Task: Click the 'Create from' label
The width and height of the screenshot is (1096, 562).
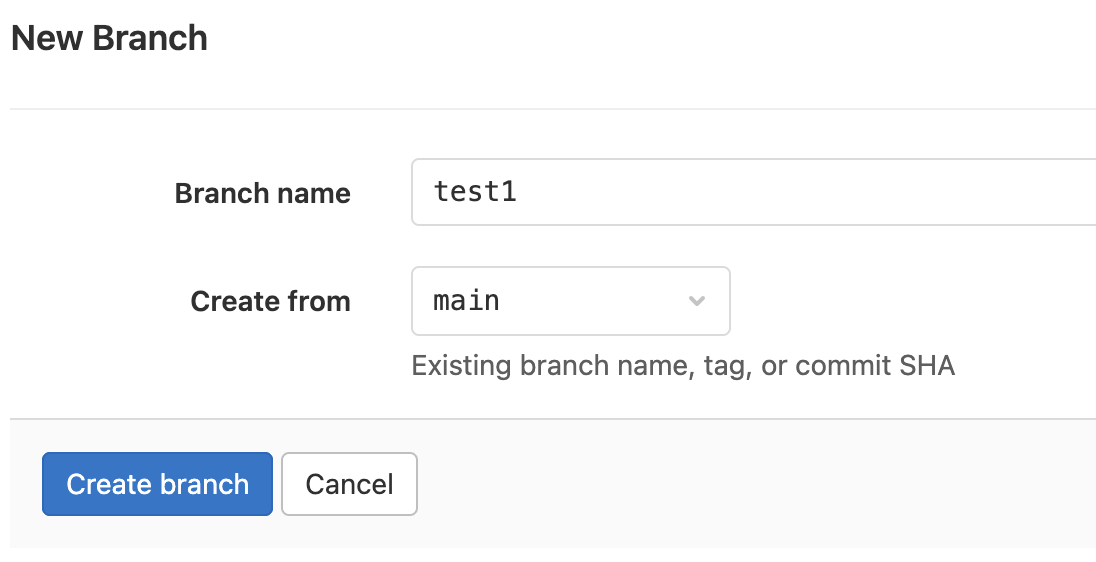Action: [270, 301]
